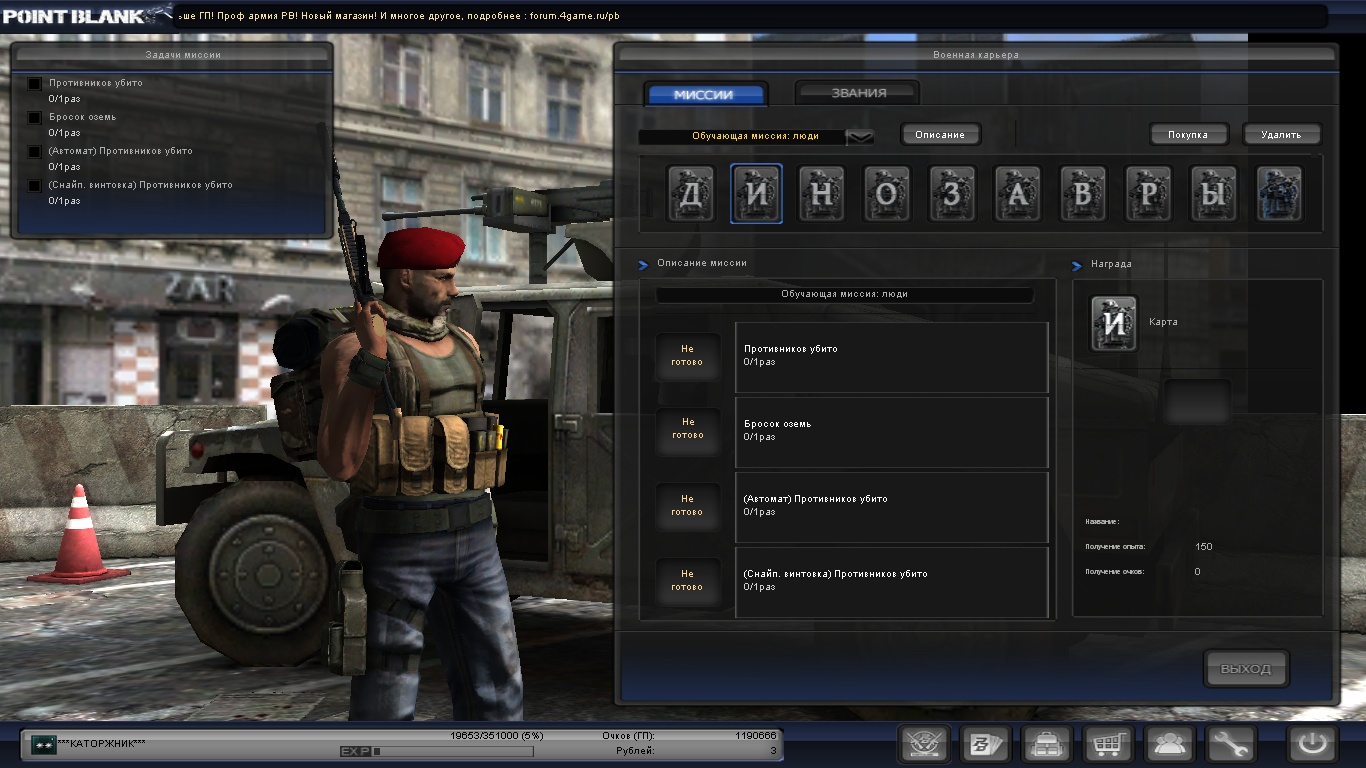
Task: Select the highlighted mission card with letter И
Action: coord(756,194)
